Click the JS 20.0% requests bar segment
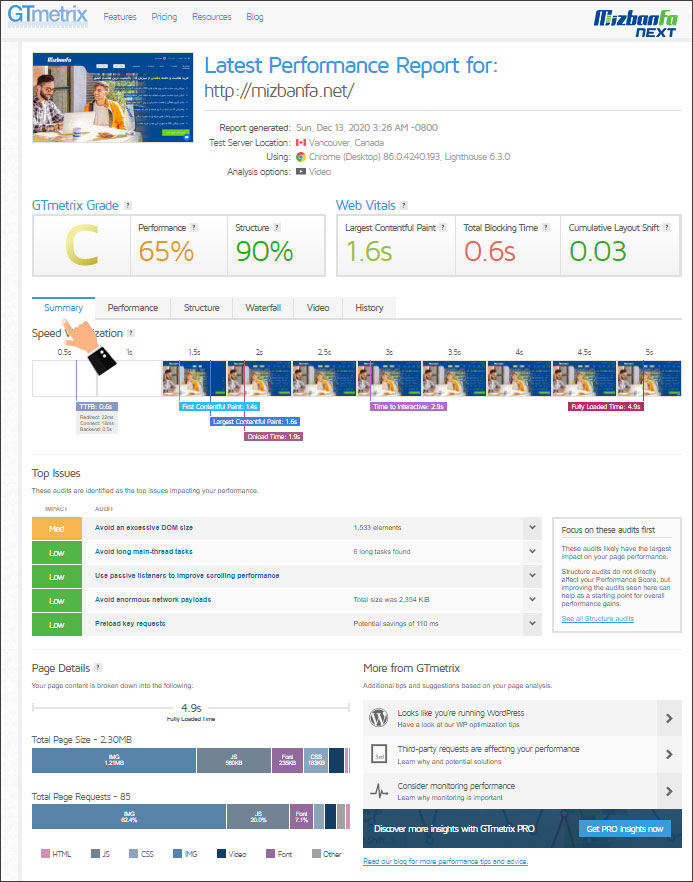The width and height of the screenshot is (693, 882). click(259, 817)
